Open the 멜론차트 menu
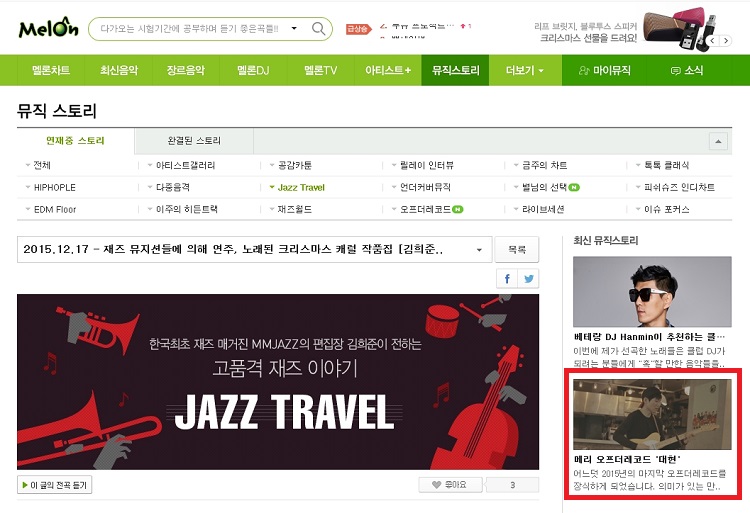The image size is (750, 513). [51, 70]
